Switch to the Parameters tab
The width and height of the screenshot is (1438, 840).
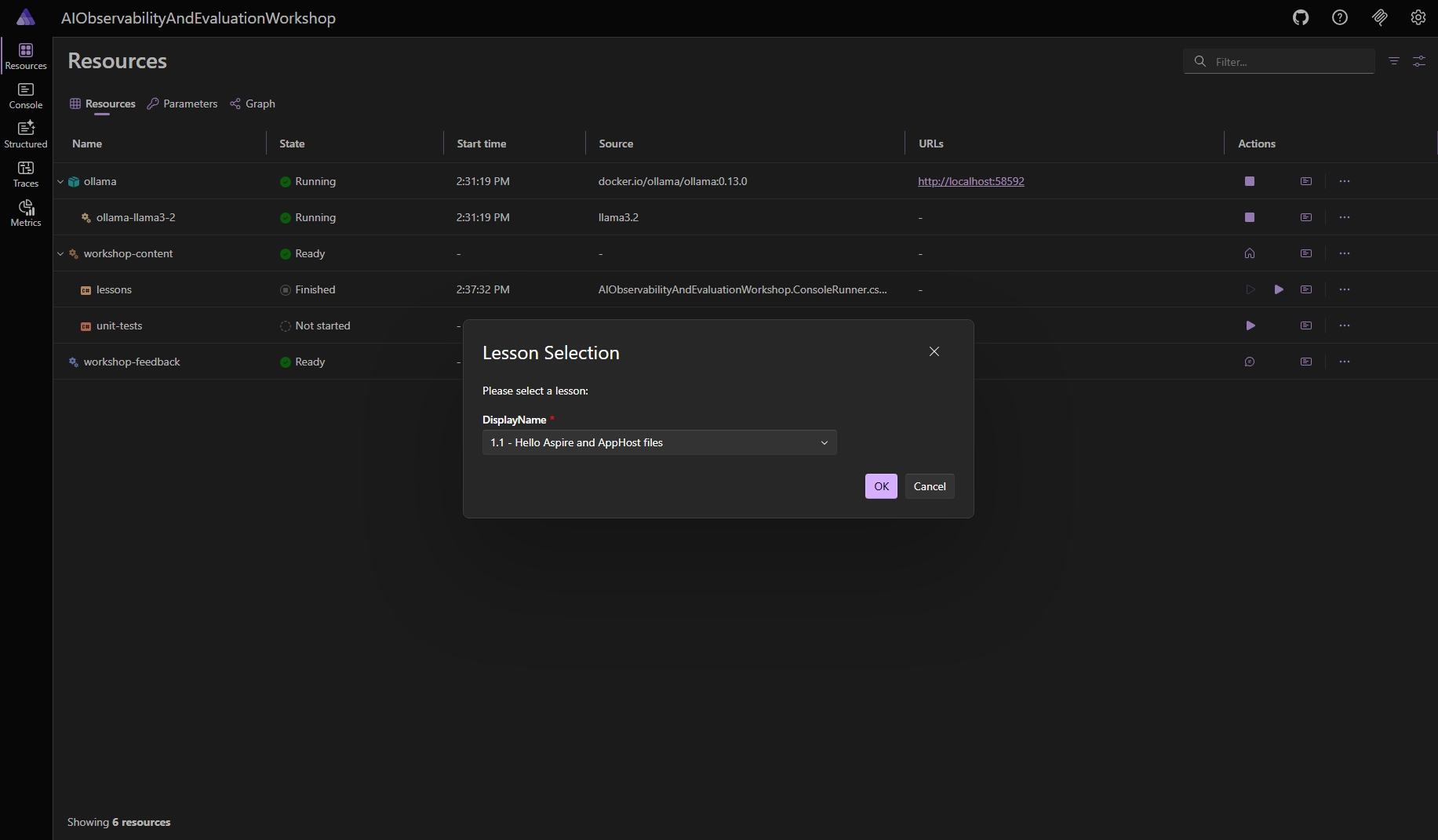point(183,104)
